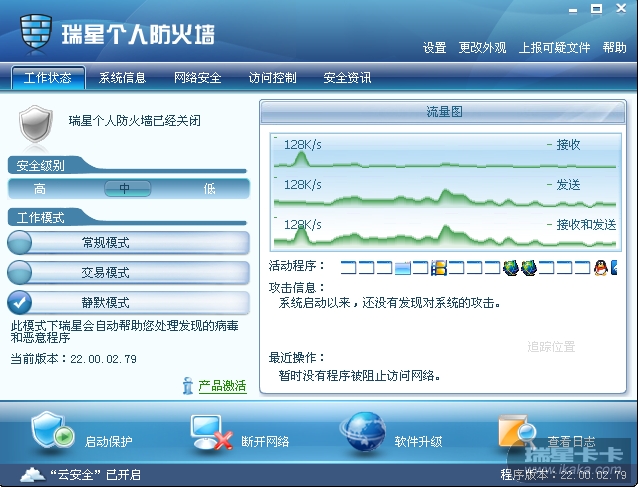Set security level to 中
638x488 pixels.
pos(128,188)
